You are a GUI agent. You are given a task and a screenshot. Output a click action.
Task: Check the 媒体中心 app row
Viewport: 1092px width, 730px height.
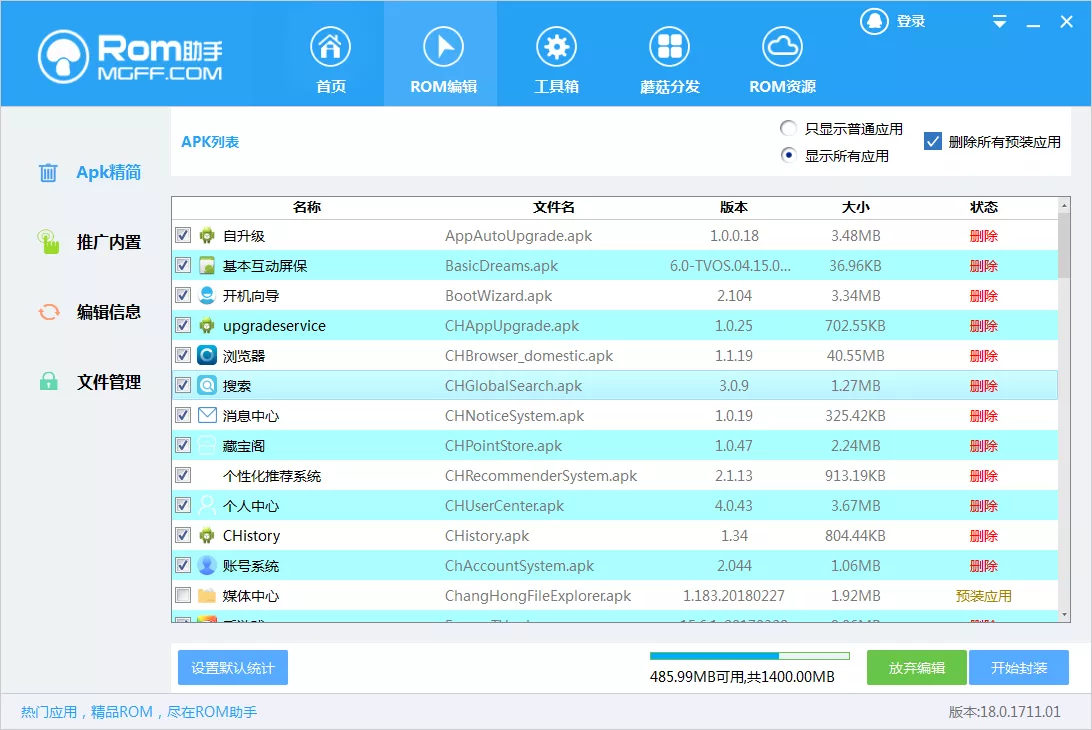(182, 595)
